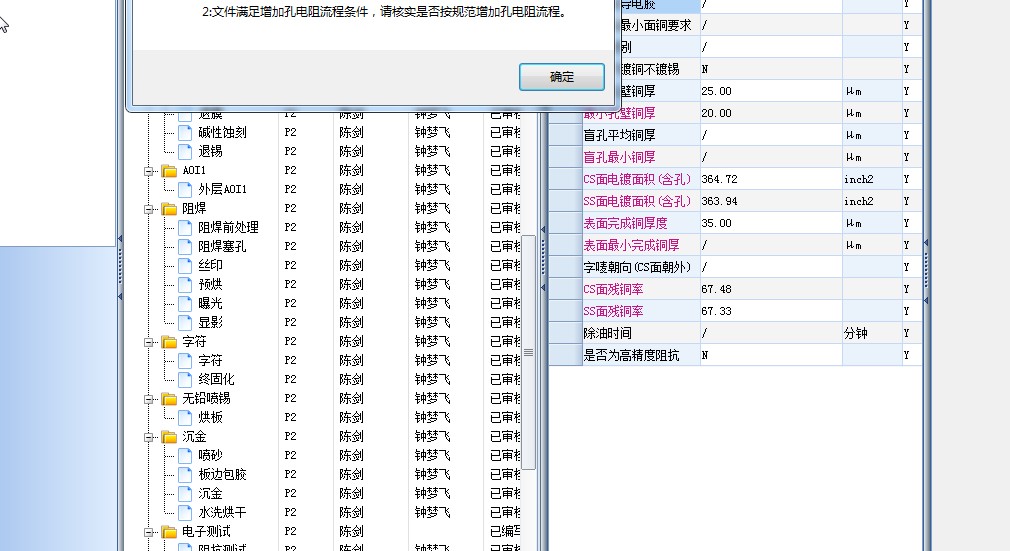Click the SS面残铜率 value 67.33
Image resolution: width=1010 pixels, height=551 pixels.
(x=771, y=311)
